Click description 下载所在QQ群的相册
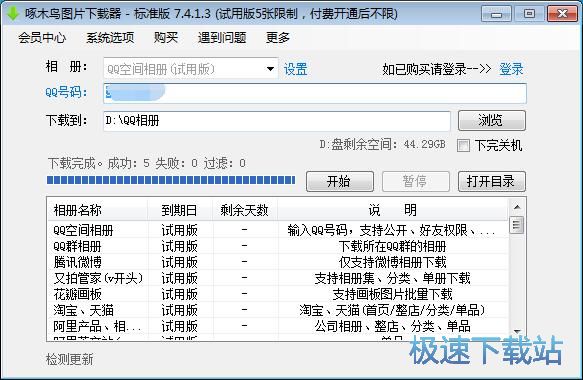Viewport: 583px width, 380px height. click(x=393, y=246)
